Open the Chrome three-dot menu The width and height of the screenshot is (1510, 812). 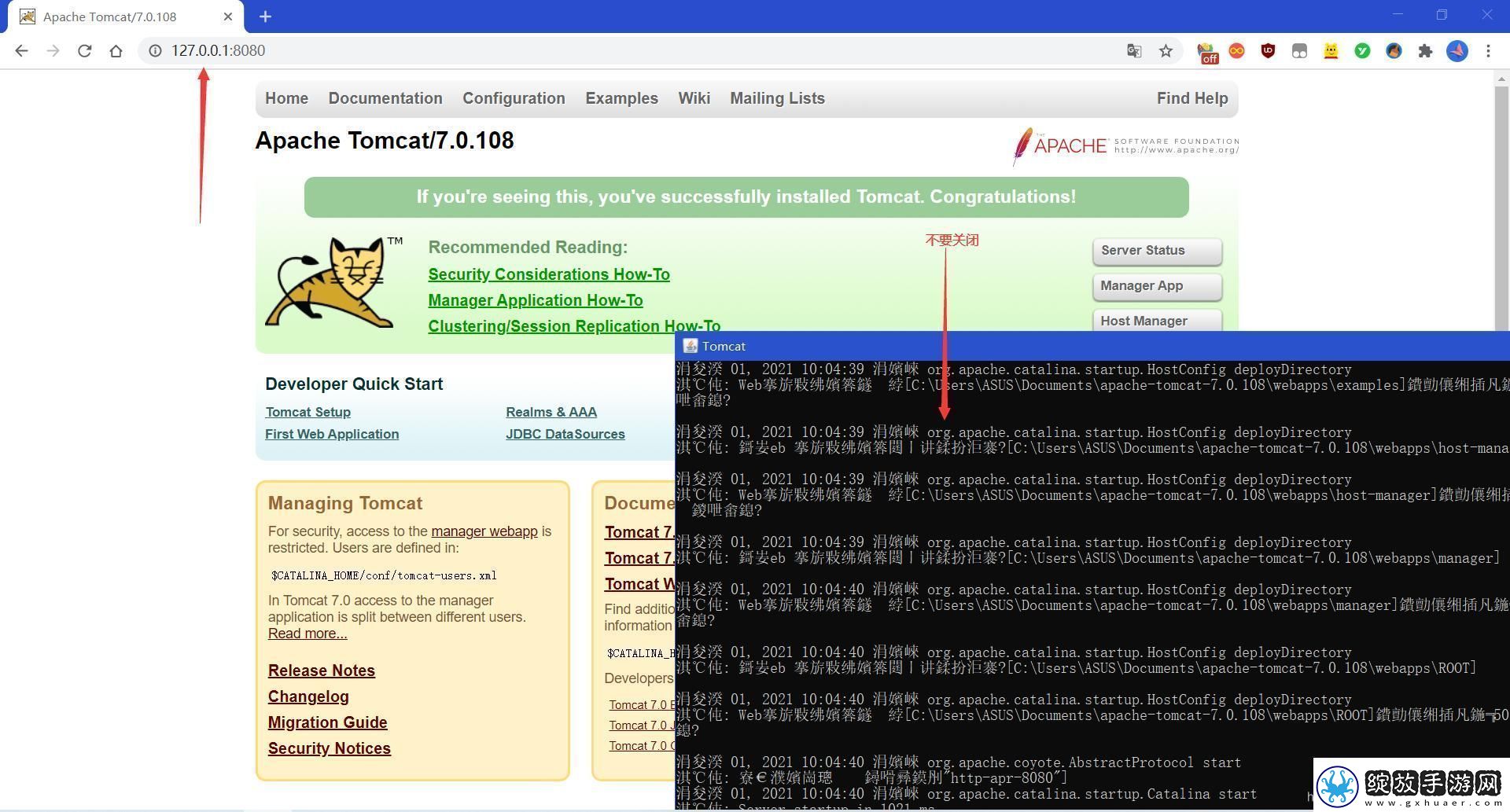1488,51
